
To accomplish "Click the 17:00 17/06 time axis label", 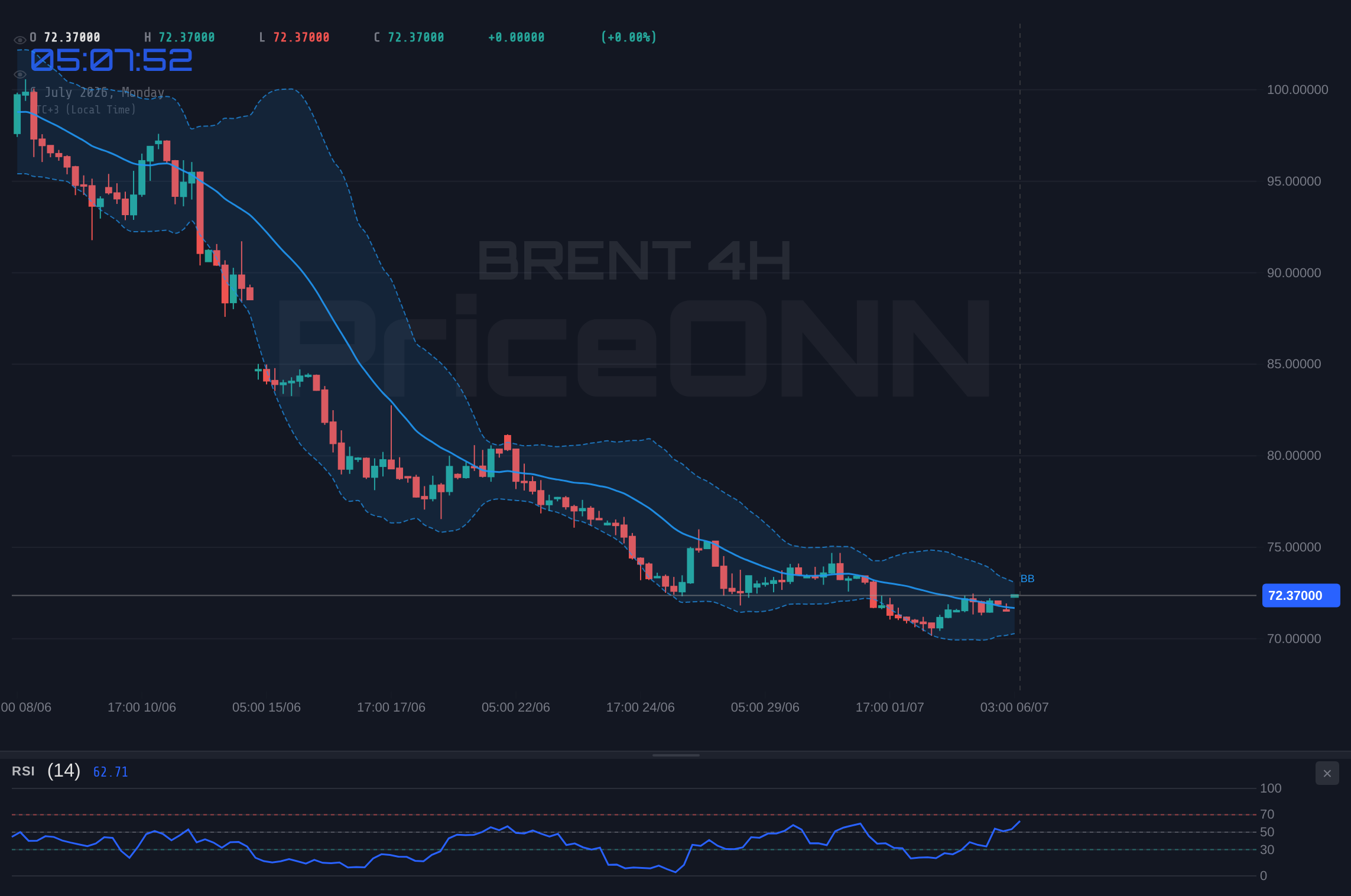I will [x=391, y=707].
